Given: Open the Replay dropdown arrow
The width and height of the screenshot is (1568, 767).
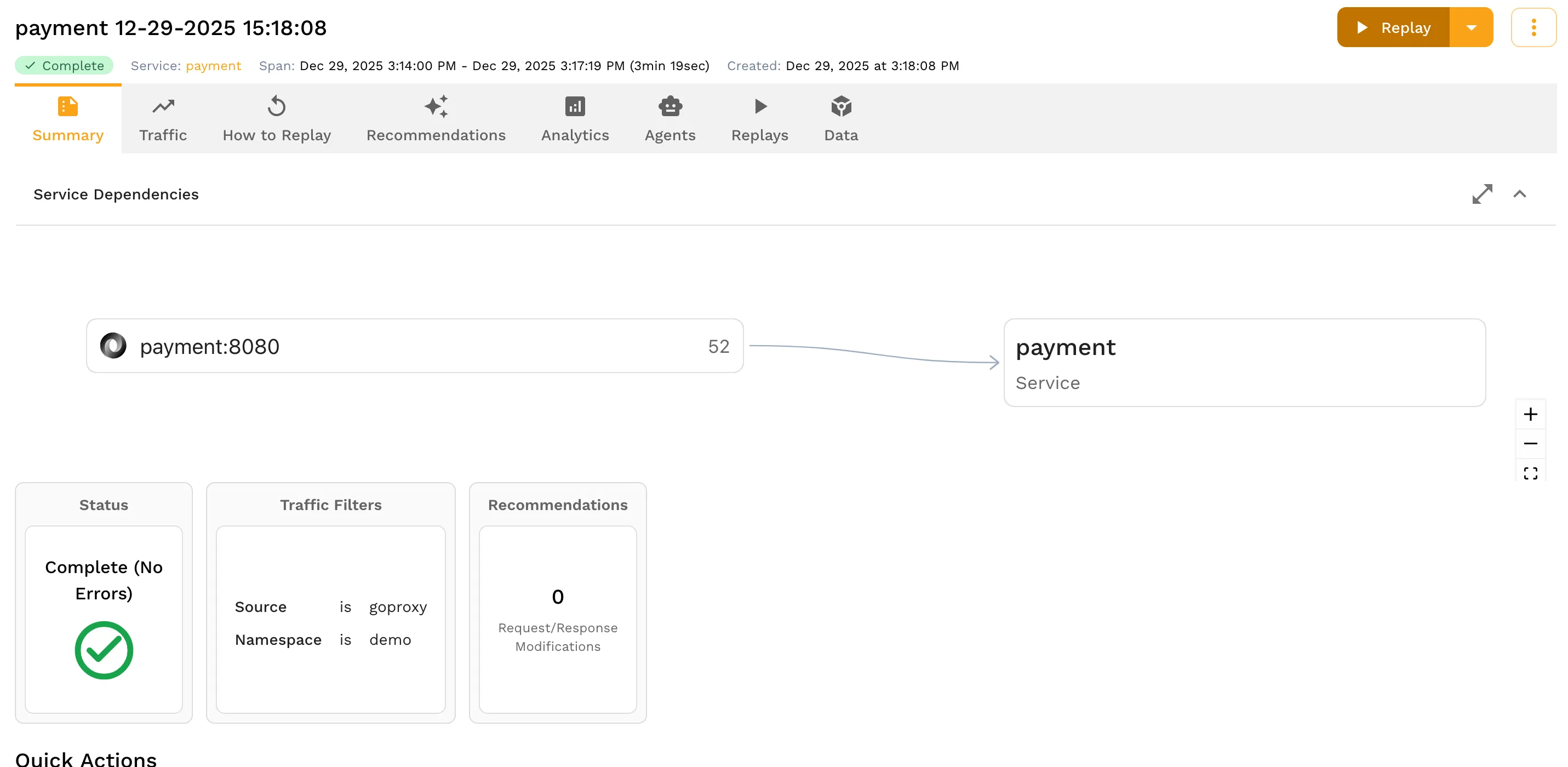Looking at the screenshot, I should [1473, 27].
